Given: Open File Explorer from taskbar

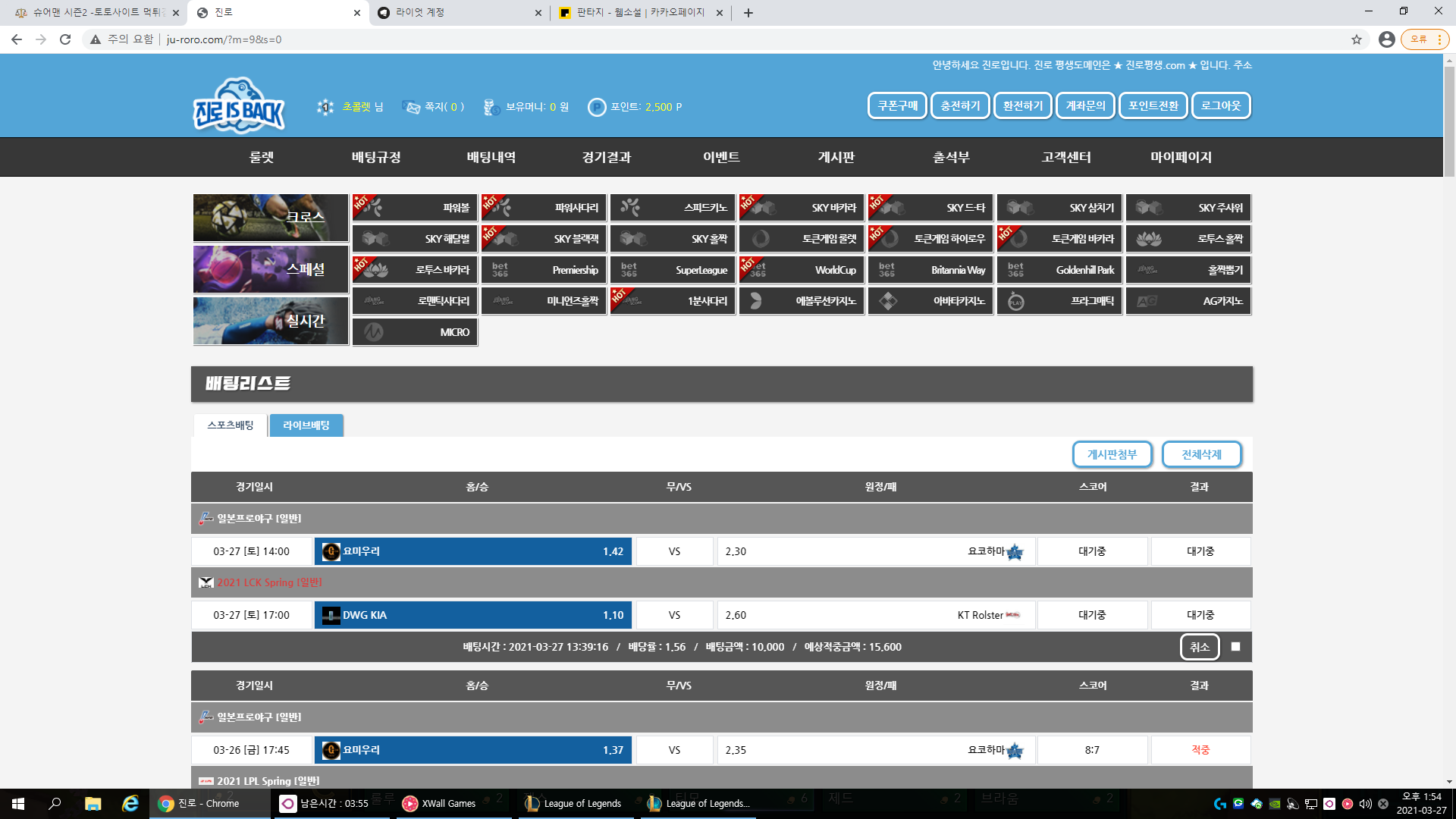Looking at the screenshot, I should (93, 804).
